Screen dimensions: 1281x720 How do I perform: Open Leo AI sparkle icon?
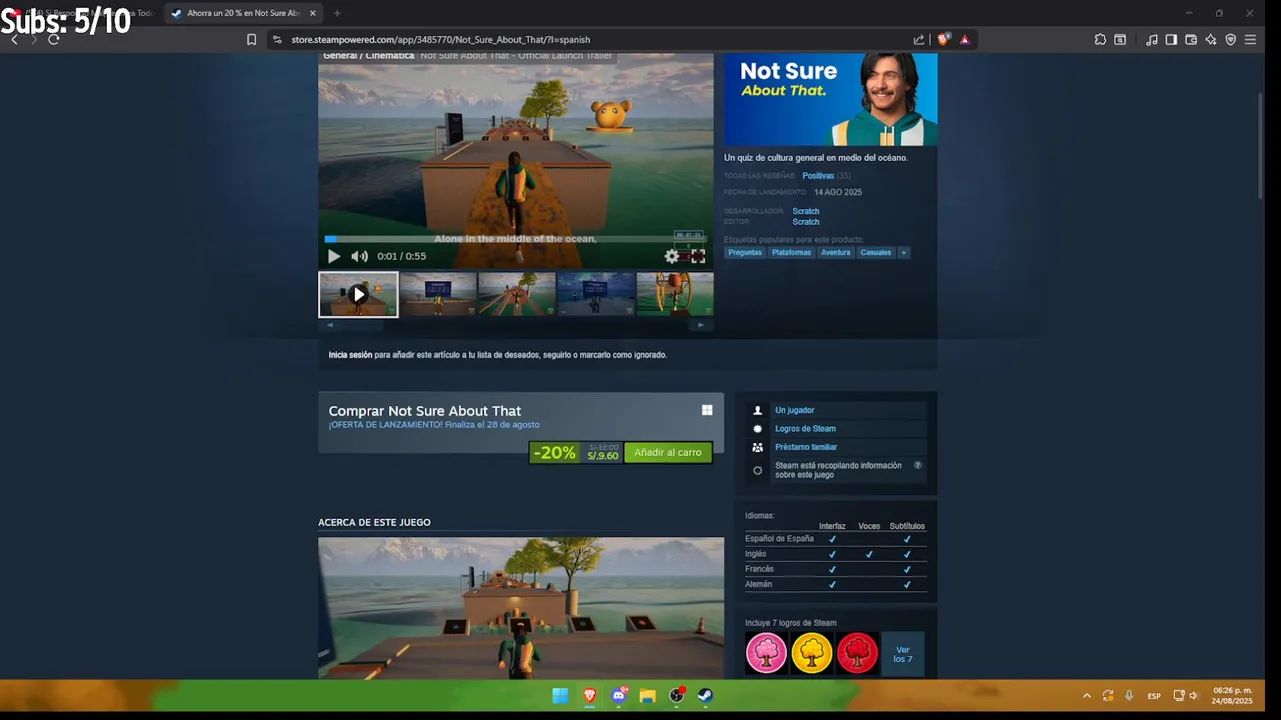pyautogui.click(x=1211, y=40)
